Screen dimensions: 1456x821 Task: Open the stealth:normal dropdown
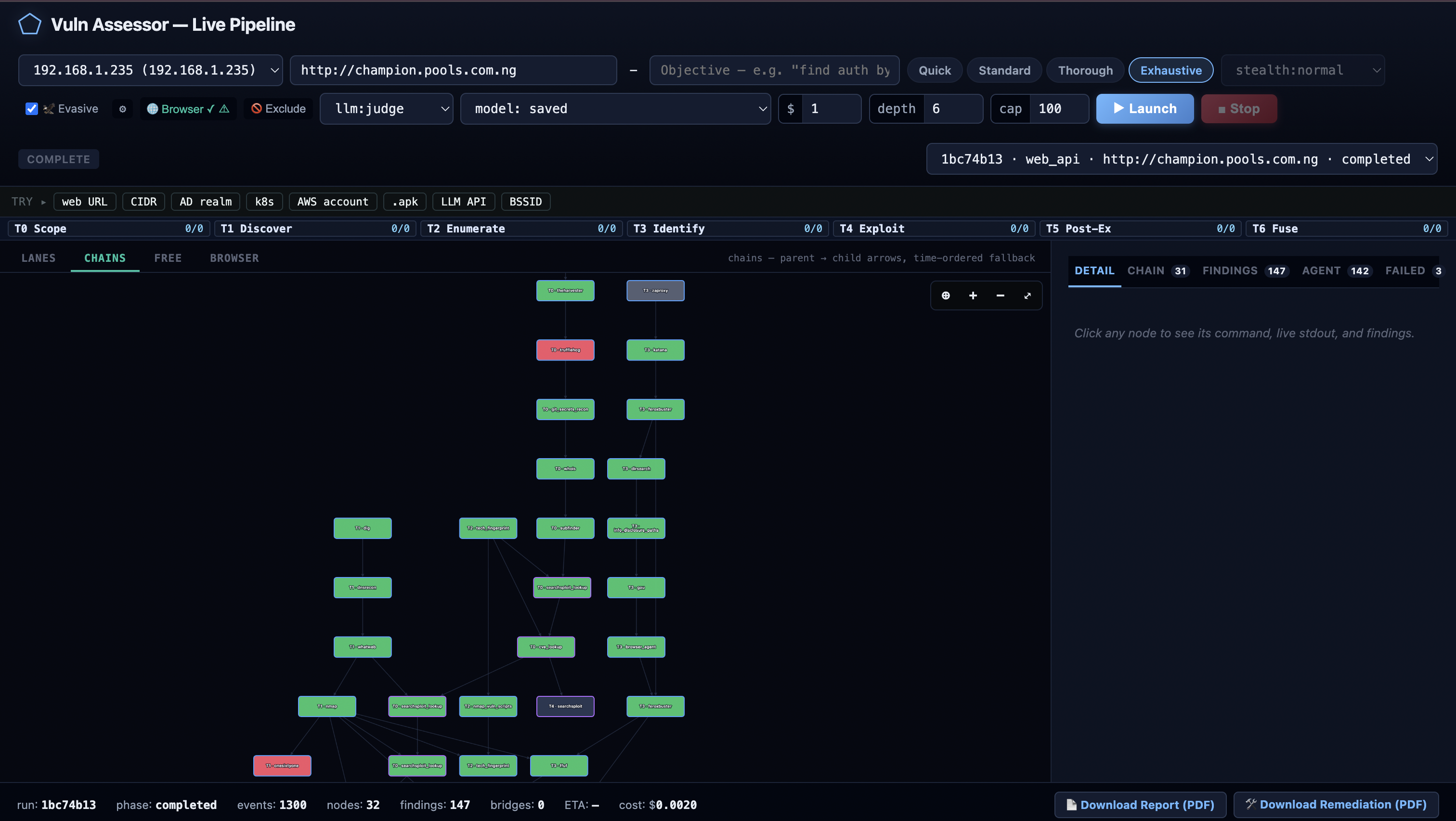coord(1302,70)
